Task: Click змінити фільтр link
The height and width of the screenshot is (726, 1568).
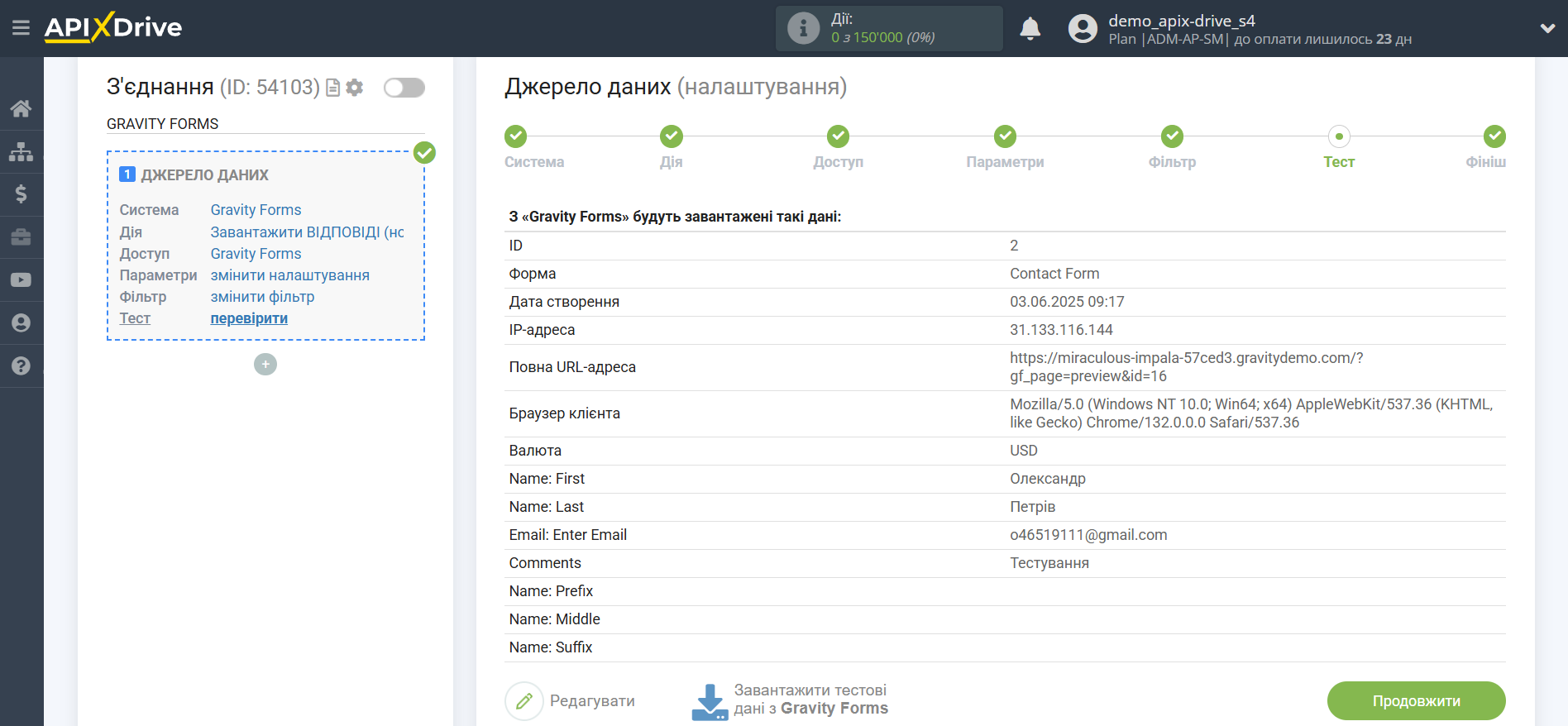Action: click(262, 297)
